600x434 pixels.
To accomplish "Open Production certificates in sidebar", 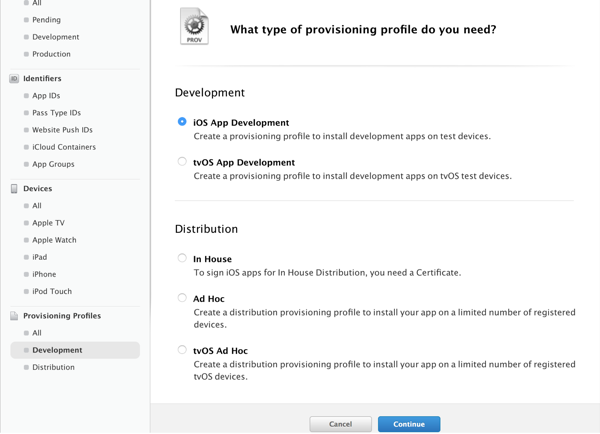I will pos(51,54).
